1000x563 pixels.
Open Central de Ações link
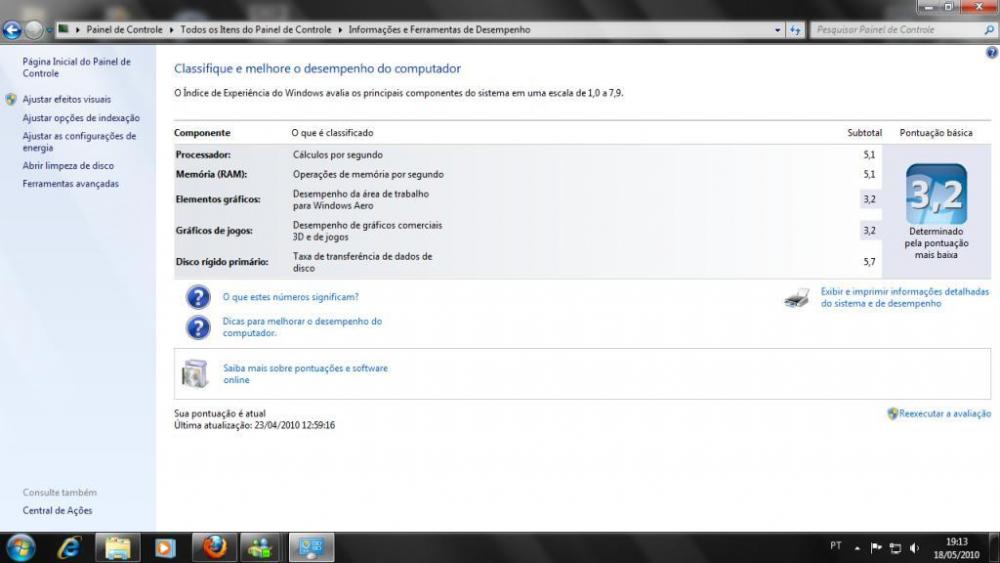(x=57, y=510)
